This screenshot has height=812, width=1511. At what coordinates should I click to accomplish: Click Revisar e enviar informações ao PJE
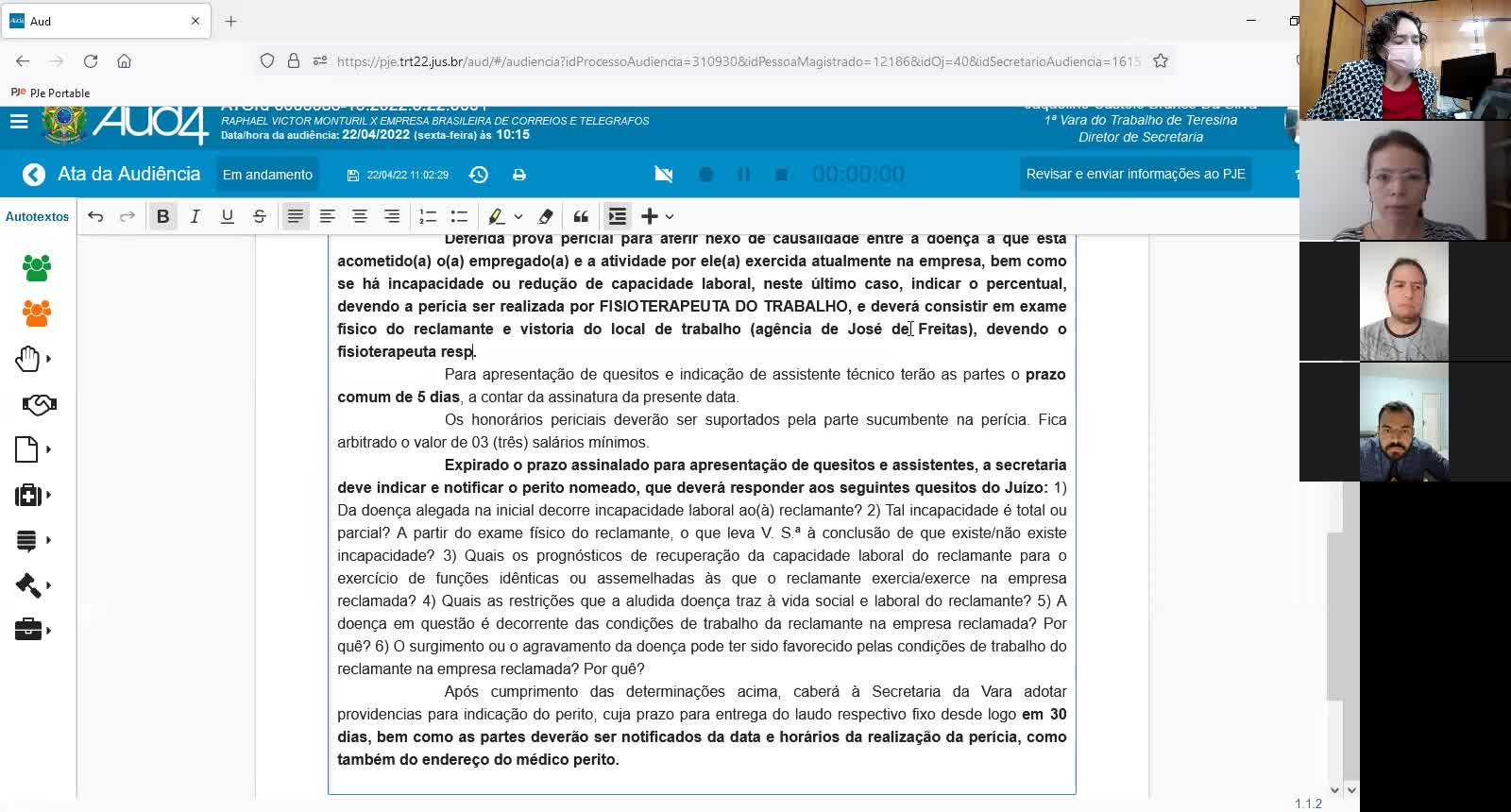(x=1135, y=174)
